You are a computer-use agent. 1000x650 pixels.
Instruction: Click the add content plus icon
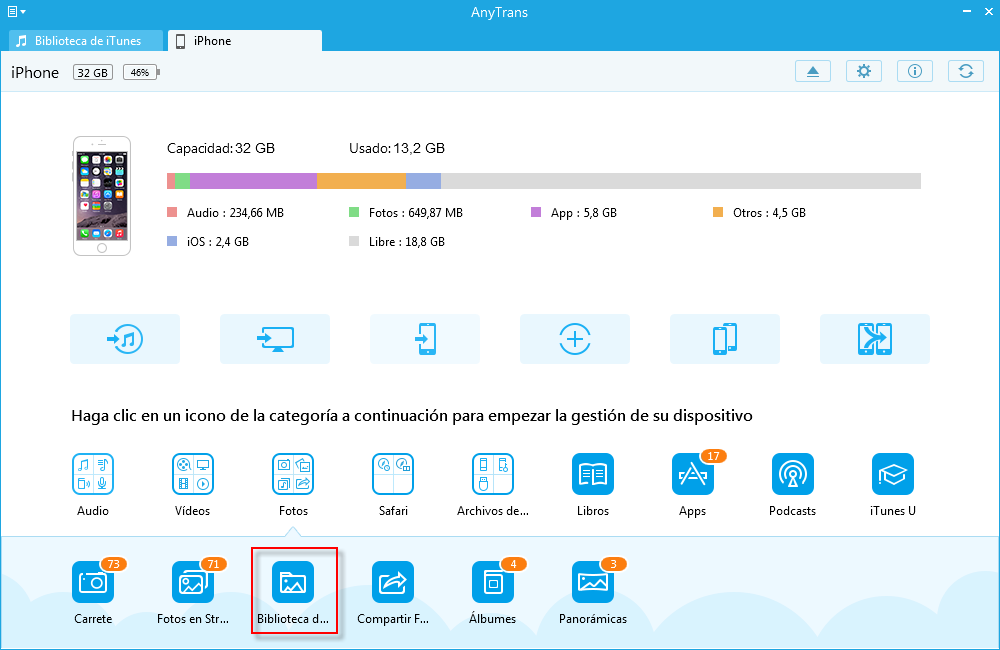pos(575,339)
